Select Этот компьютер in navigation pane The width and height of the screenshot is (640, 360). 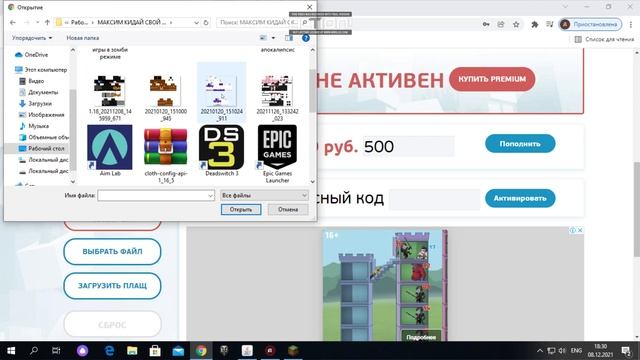41,70
